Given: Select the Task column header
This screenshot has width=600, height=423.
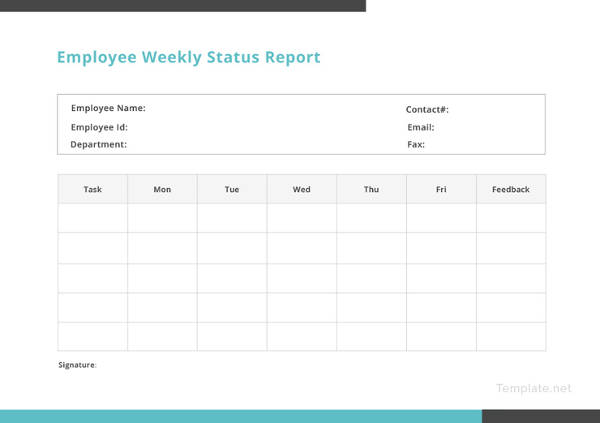Looking at the screenshot, I should click(x=93, y=189).
